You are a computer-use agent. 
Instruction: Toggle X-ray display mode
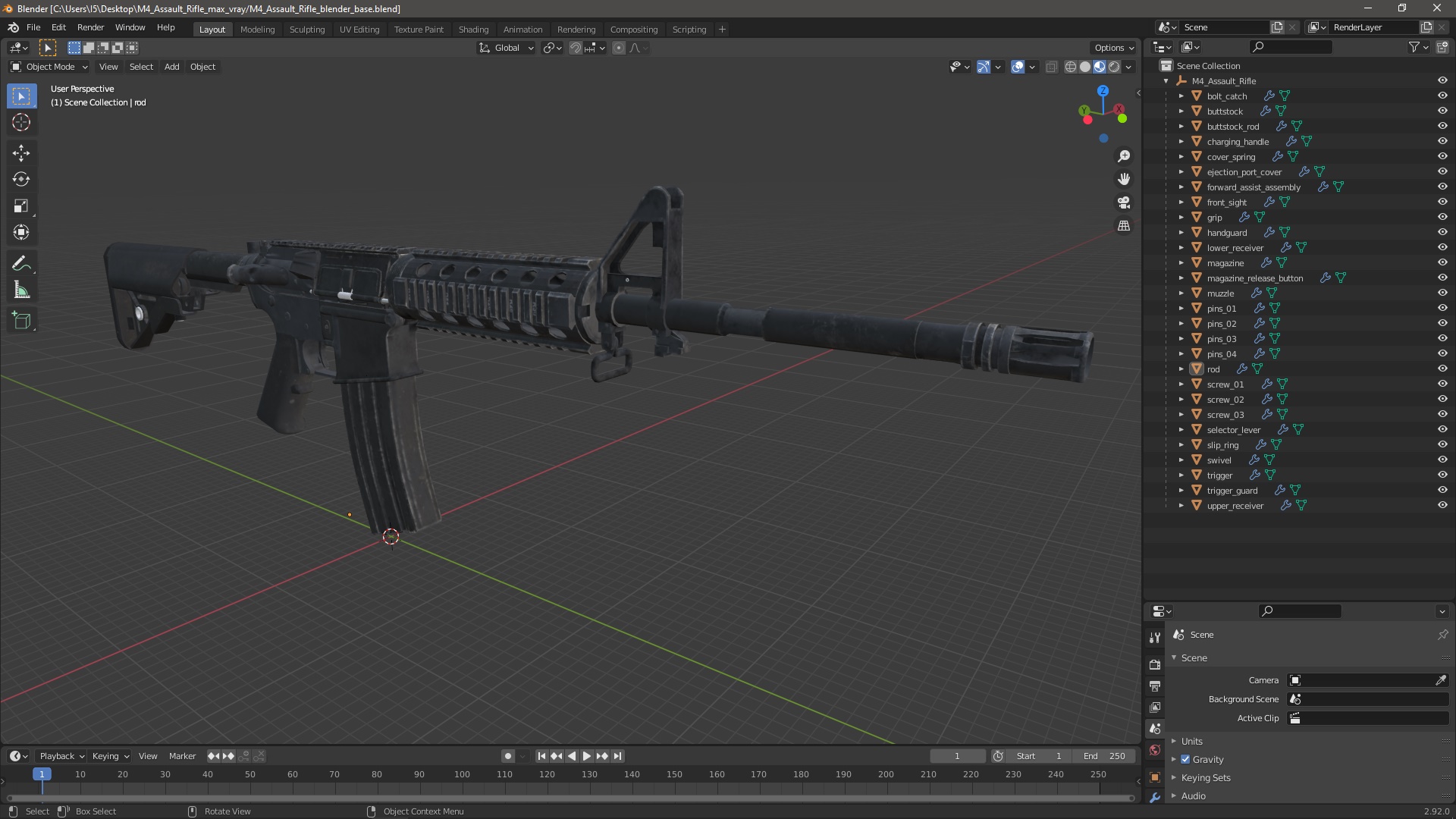click(1051, 67)
